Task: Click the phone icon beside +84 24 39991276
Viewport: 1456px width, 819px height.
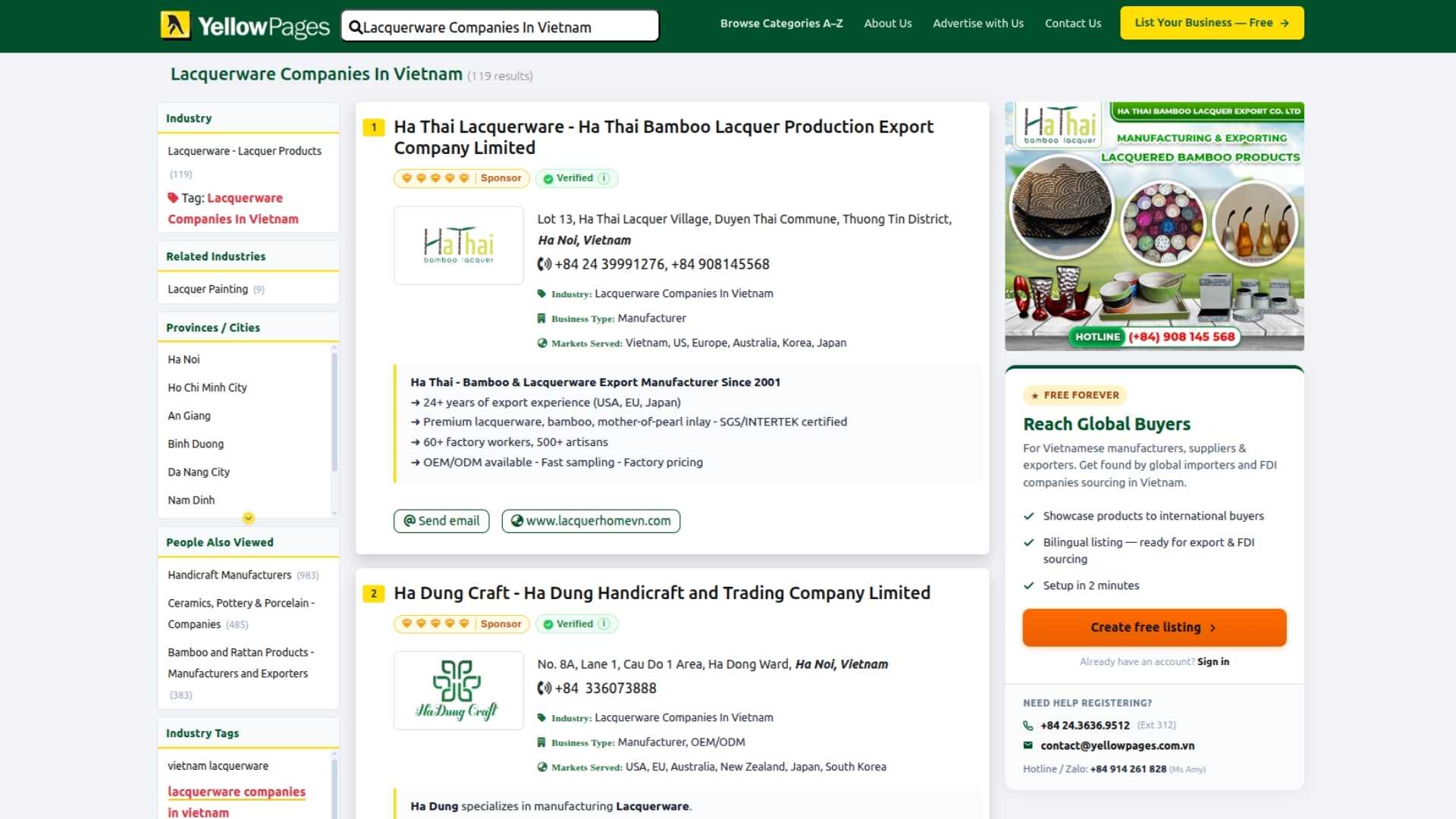Action: pyautogui.click(x=544, y=264)
